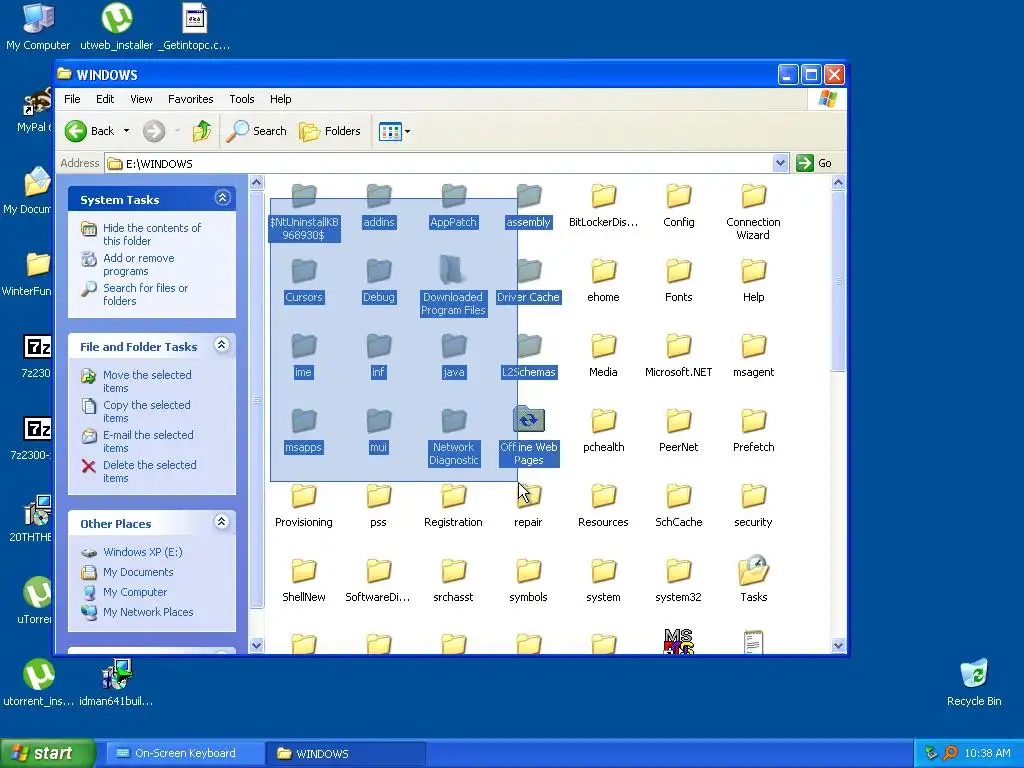Open the Help menu
1024x768 pixels.
(281, 99)
